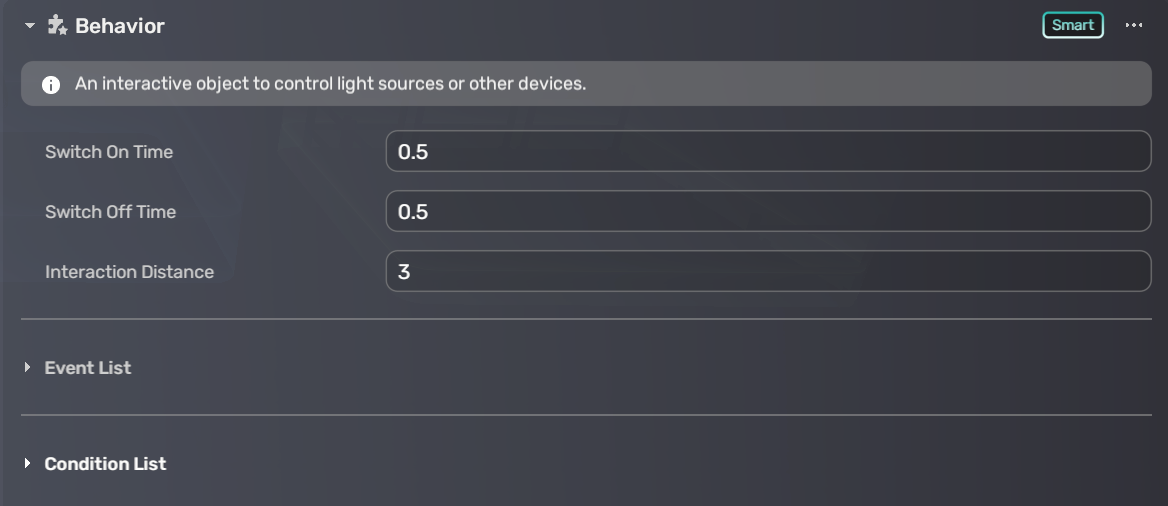Click empty header space left of Smart badge
The width and height of the screenshot is (1168, 506).
(600, 26)
